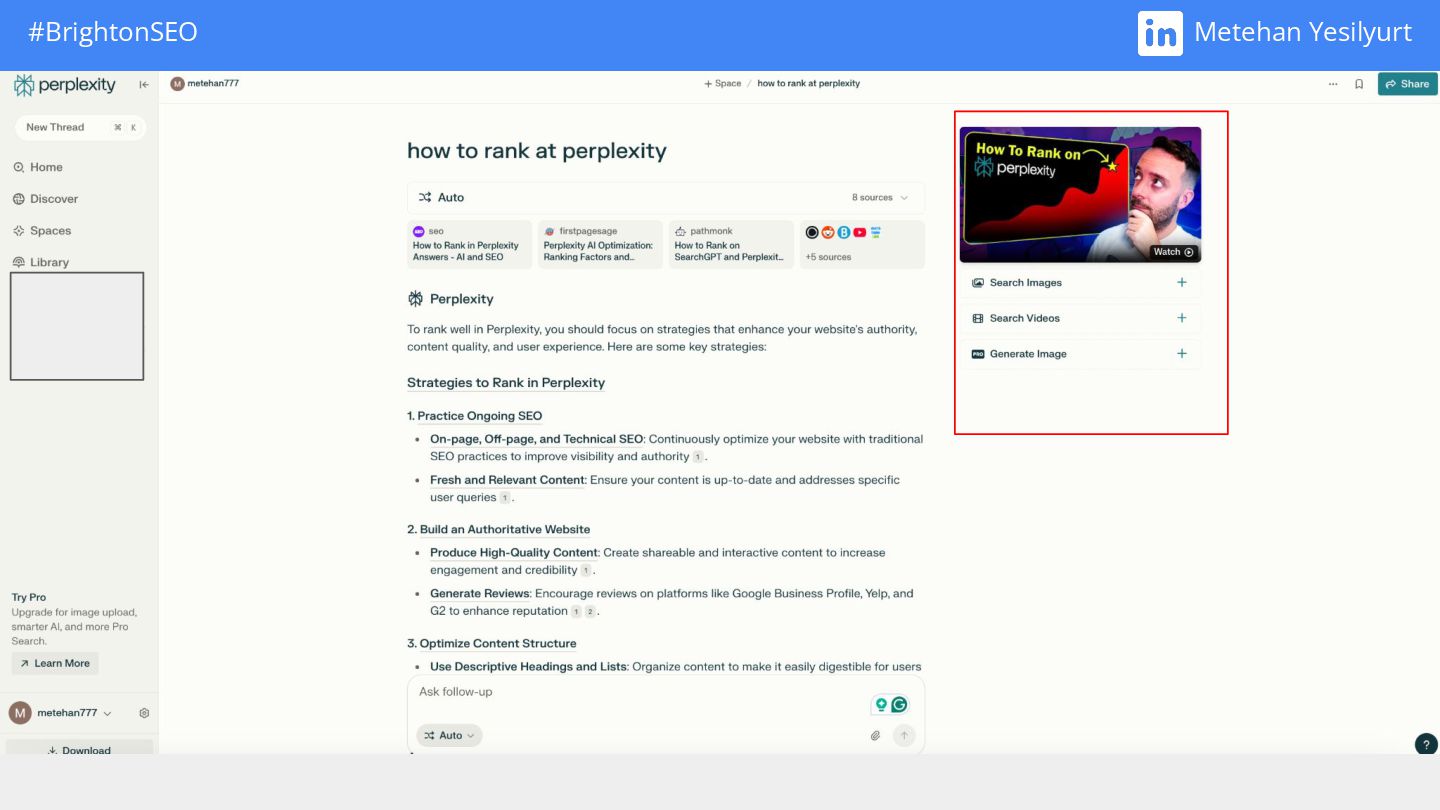Click the green Grammarly G icon
Screen dimensions: 1440x810
pos(899,705)
